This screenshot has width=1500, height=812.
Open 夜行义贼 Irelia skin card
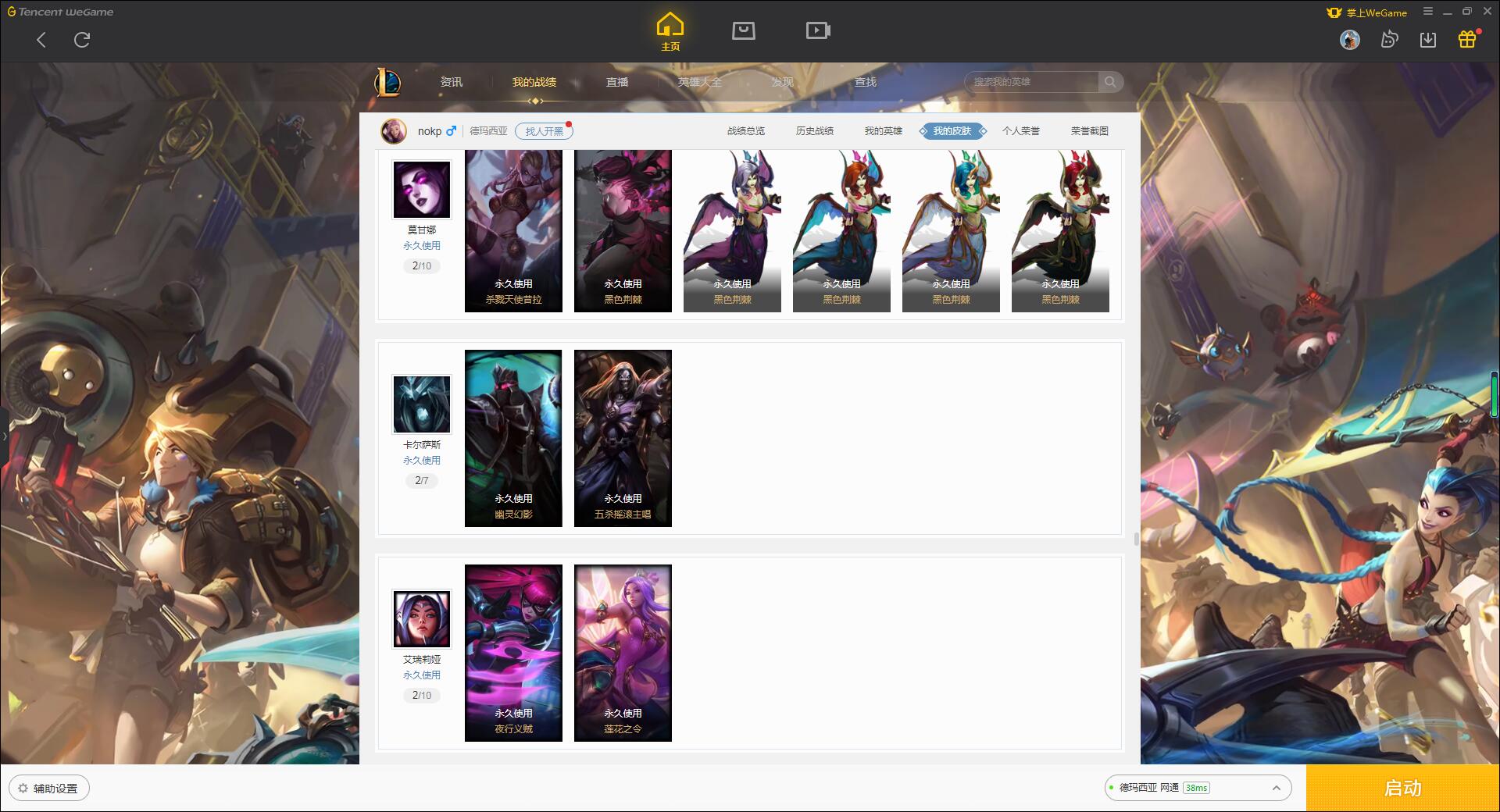513,653
